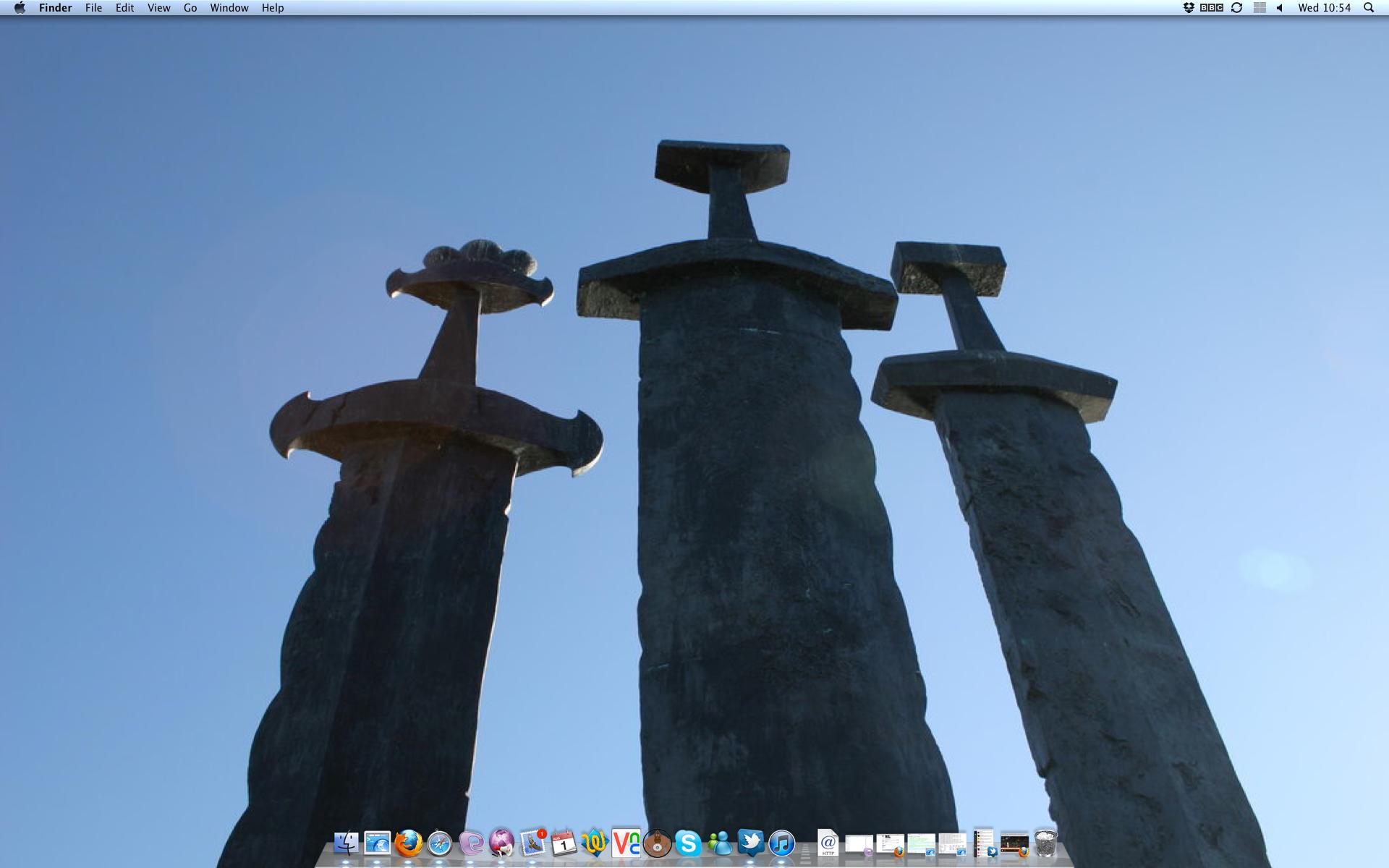Screen dimensions: 1389x868
Task: Open Twitter bird app in Dock
Action: 751,843
